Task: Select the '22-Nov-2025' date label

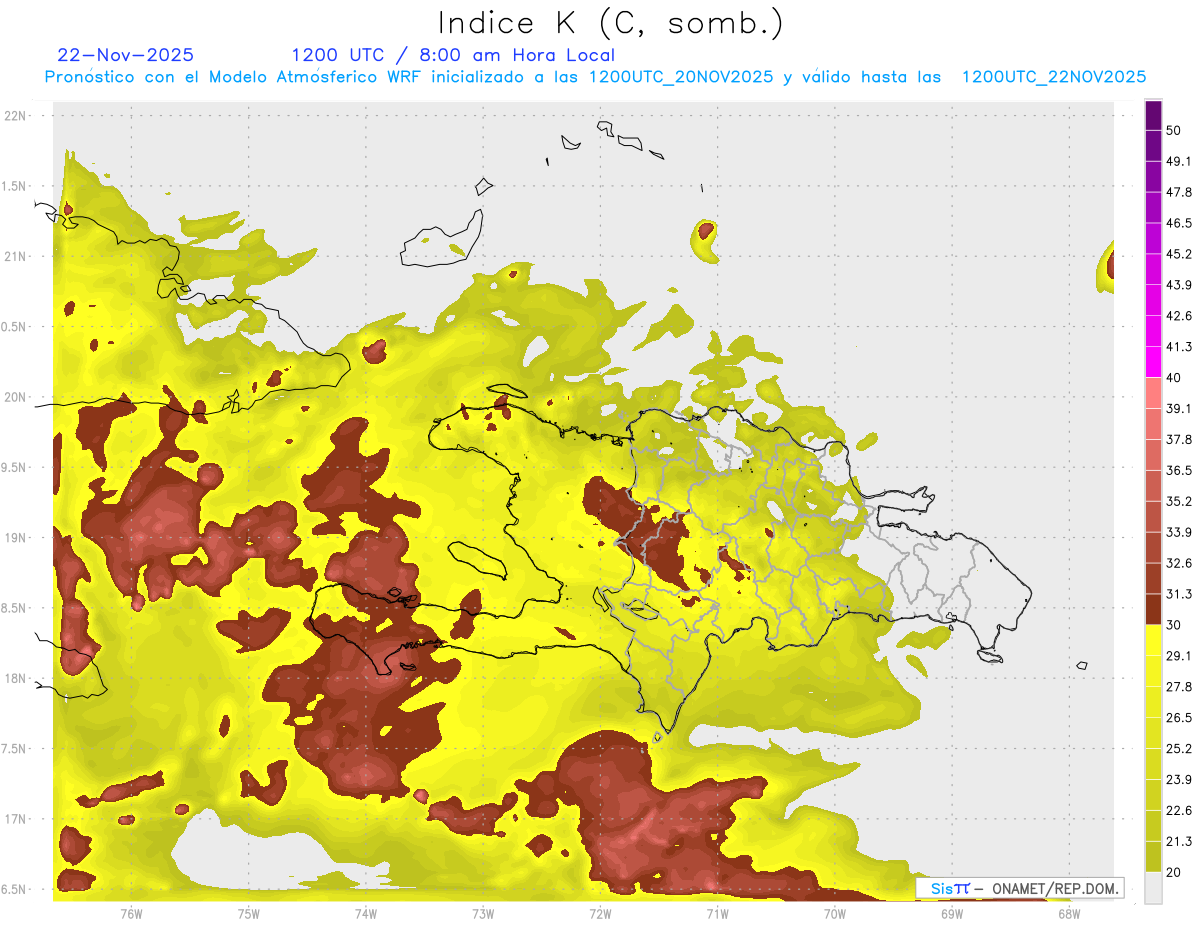Action: click(x=126, y=55)
